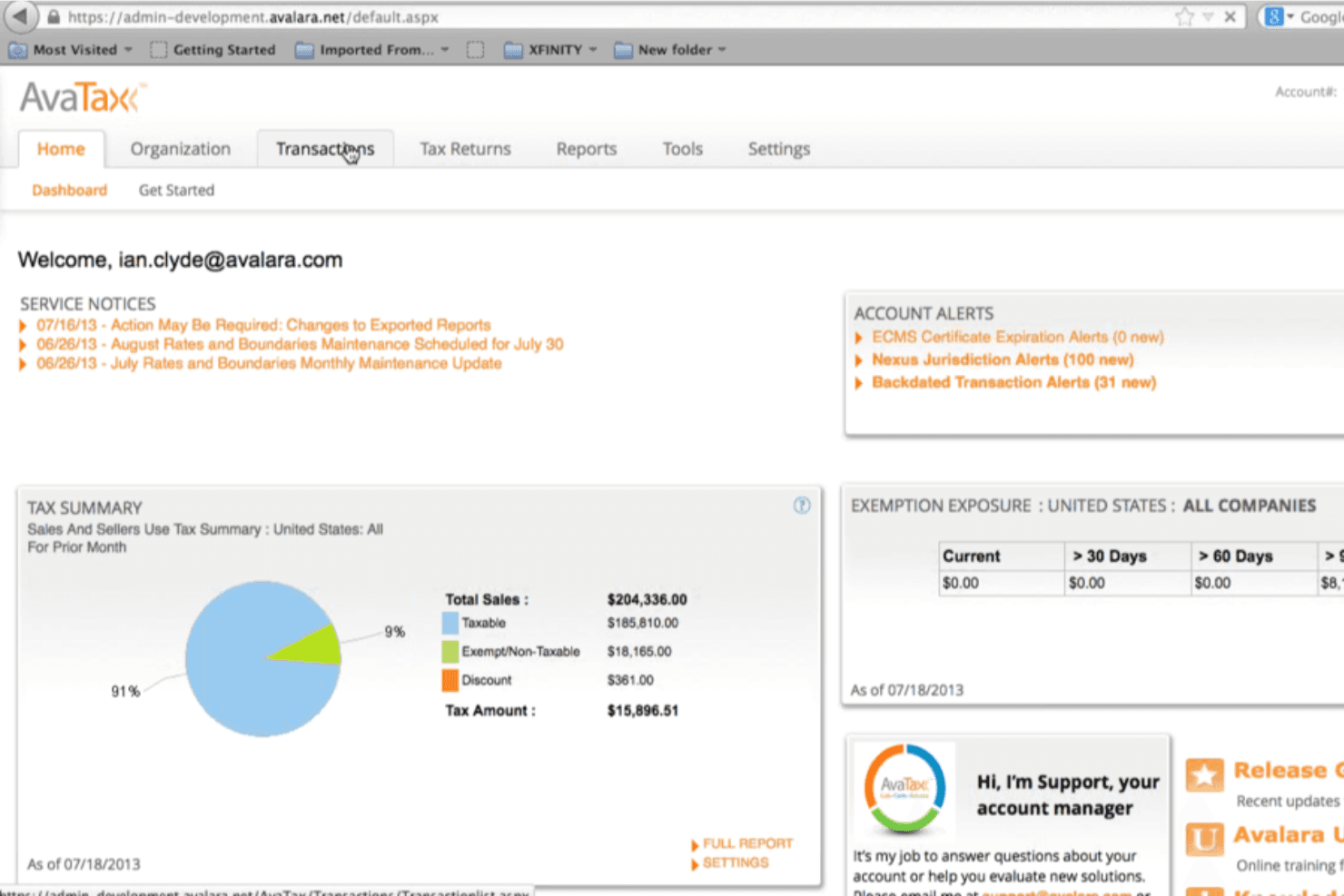Click the orange Discount legend swatch
The image size is (1344, 896).
[450, 680]
